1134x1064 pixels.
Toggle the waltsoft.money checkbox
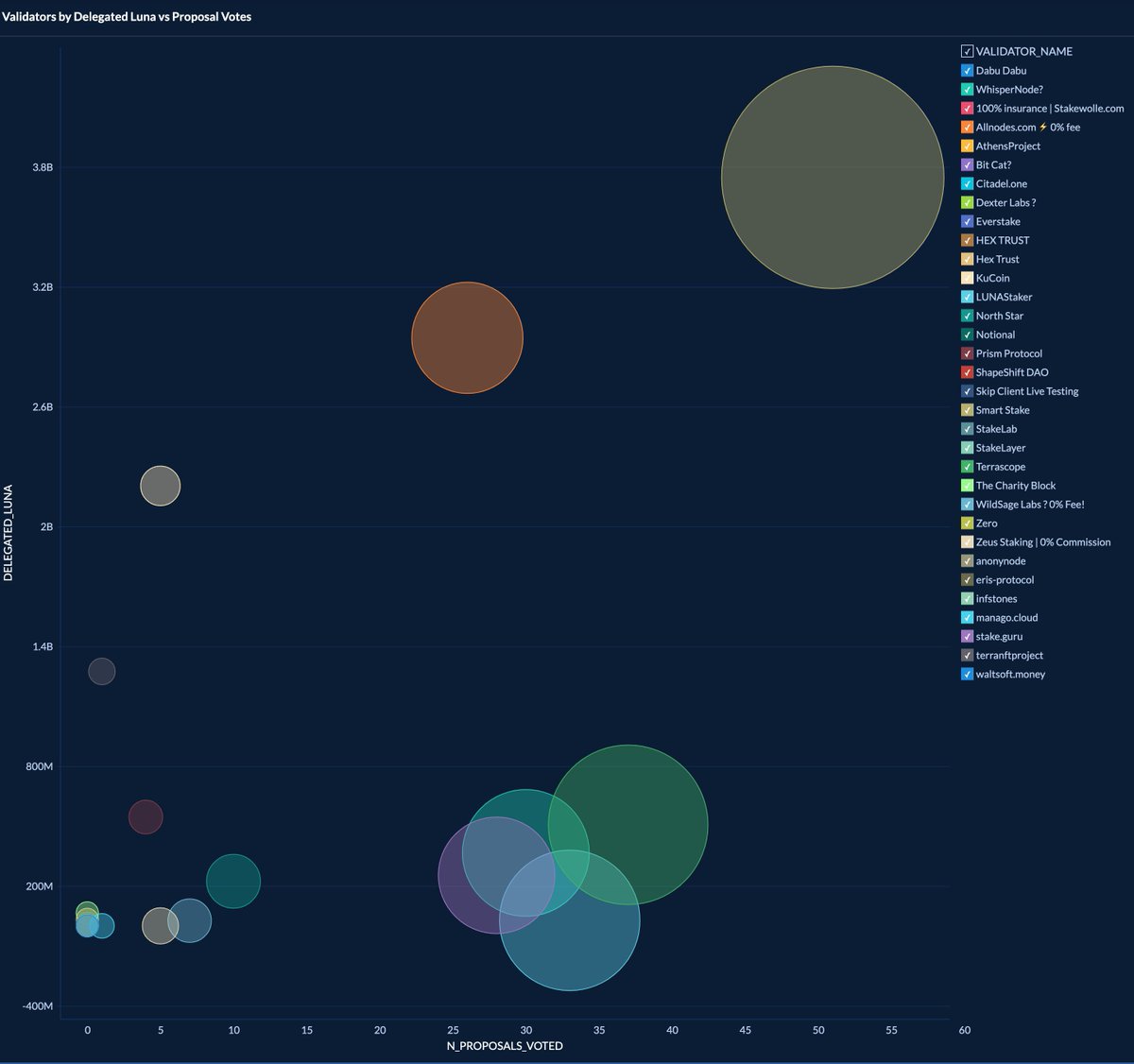click(x=967, y=675)
